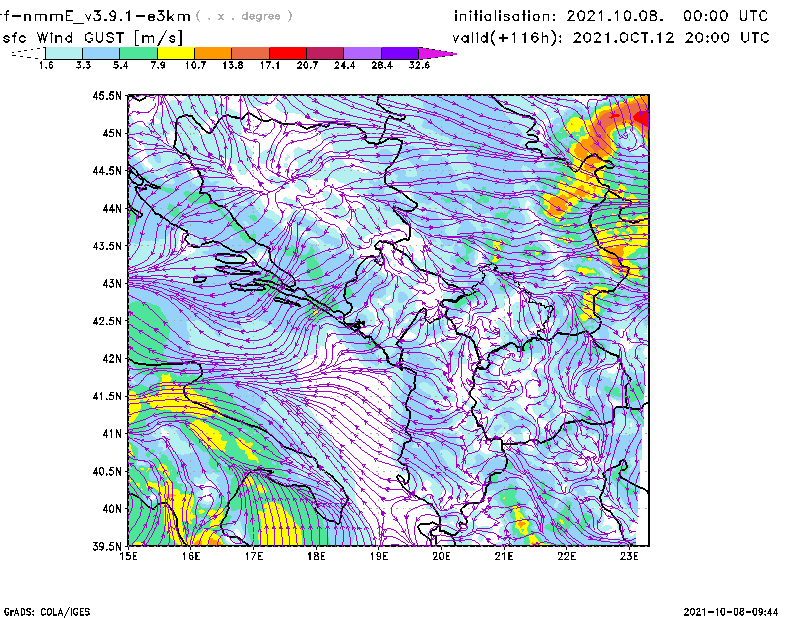Click the 'valid(+116h): 2021.OCT.12 20:00 UTC' line

(611, 38)
